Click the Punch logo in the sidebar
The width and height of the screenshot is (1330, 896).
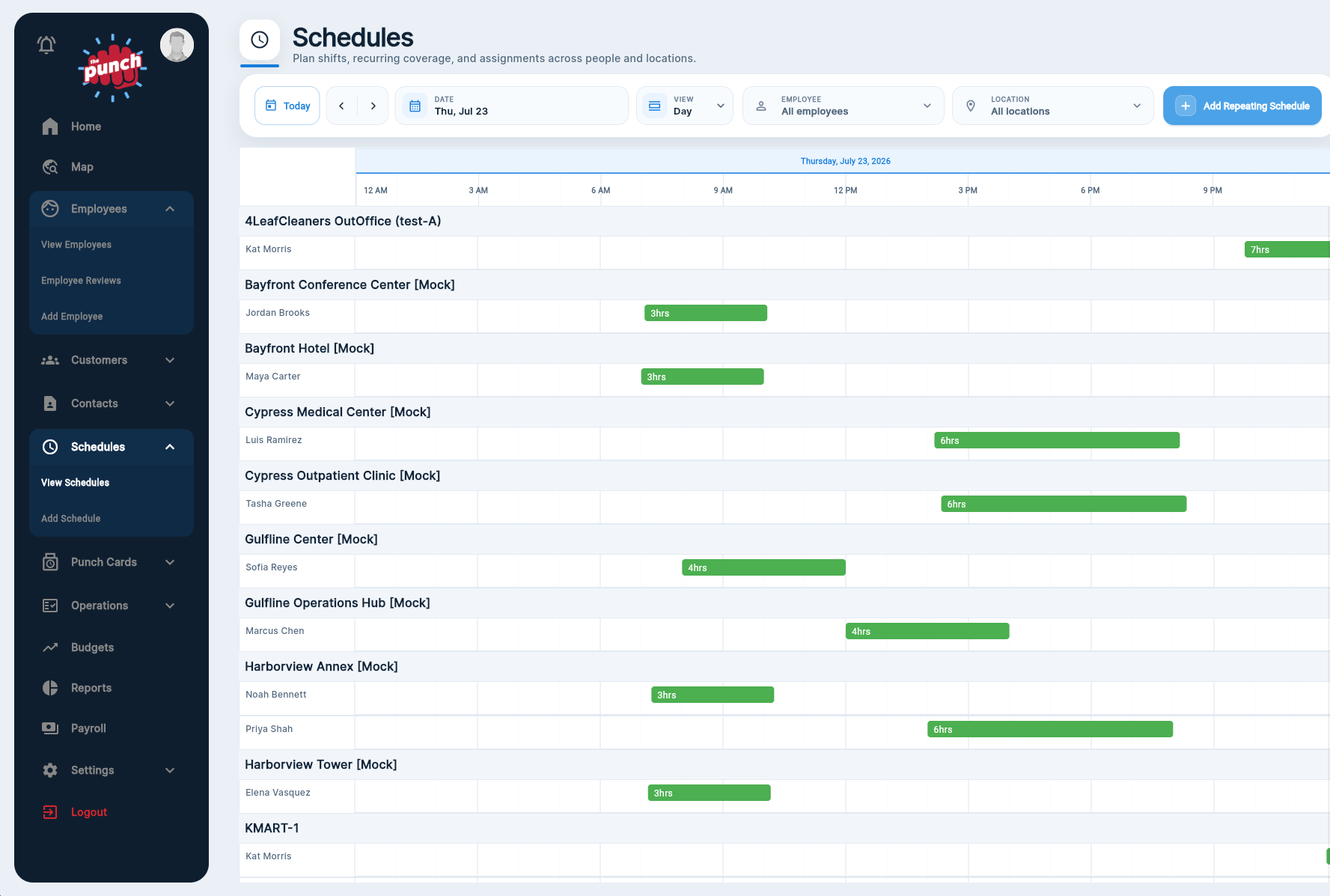[112, 67]
